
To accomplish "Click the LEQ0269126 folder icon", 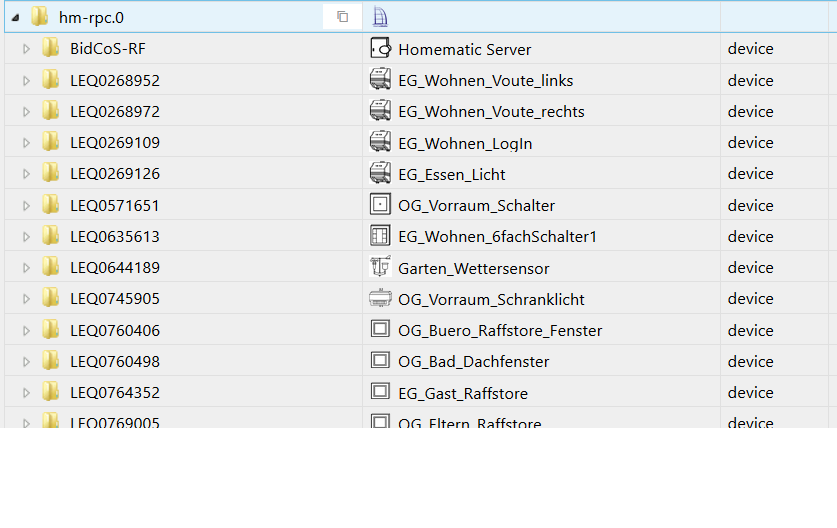I will point(51,173).
